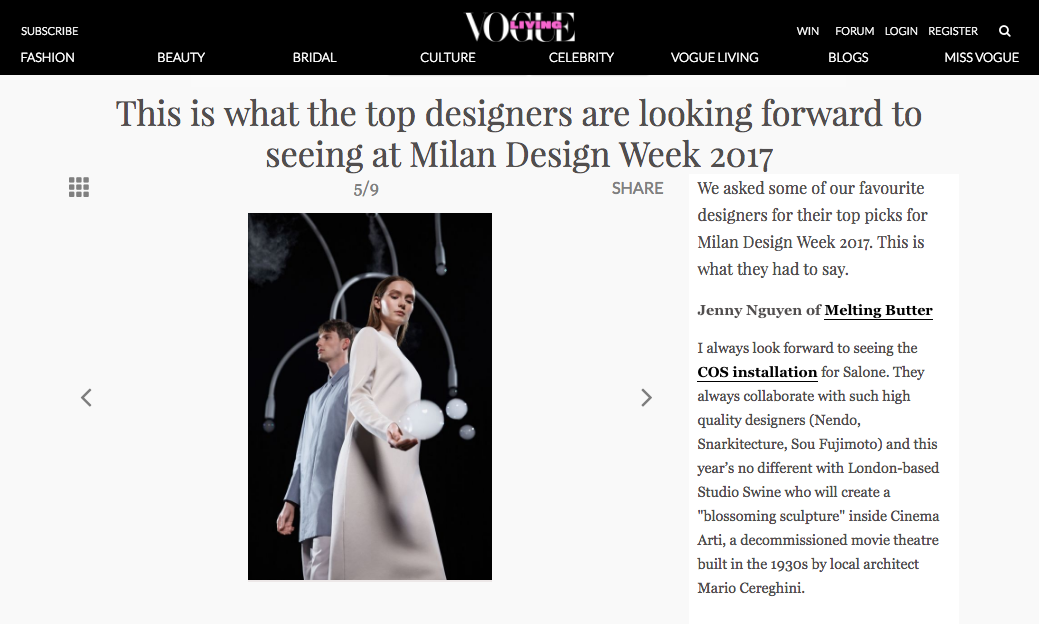Go to the previous gallery image arrow
Screen dimensions: 1039x624
pyautogui.click(x=86, y=397)
